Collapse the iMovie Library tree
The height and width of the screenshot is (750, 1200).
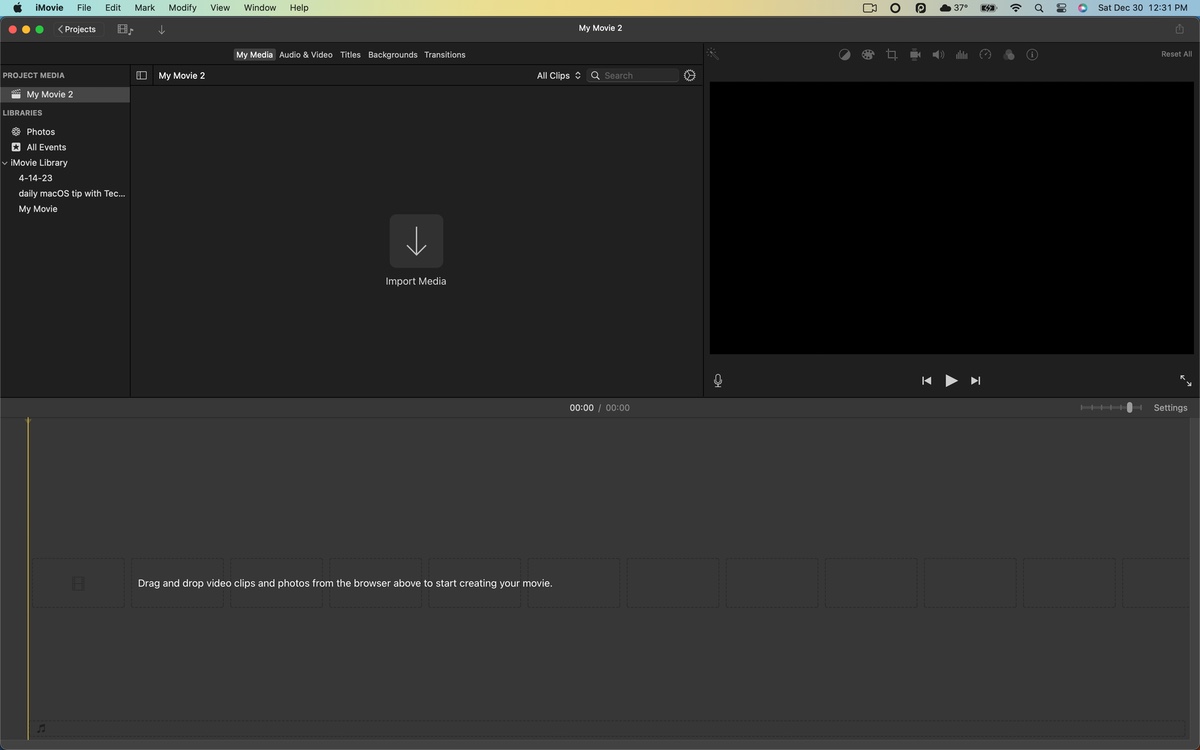5,163
